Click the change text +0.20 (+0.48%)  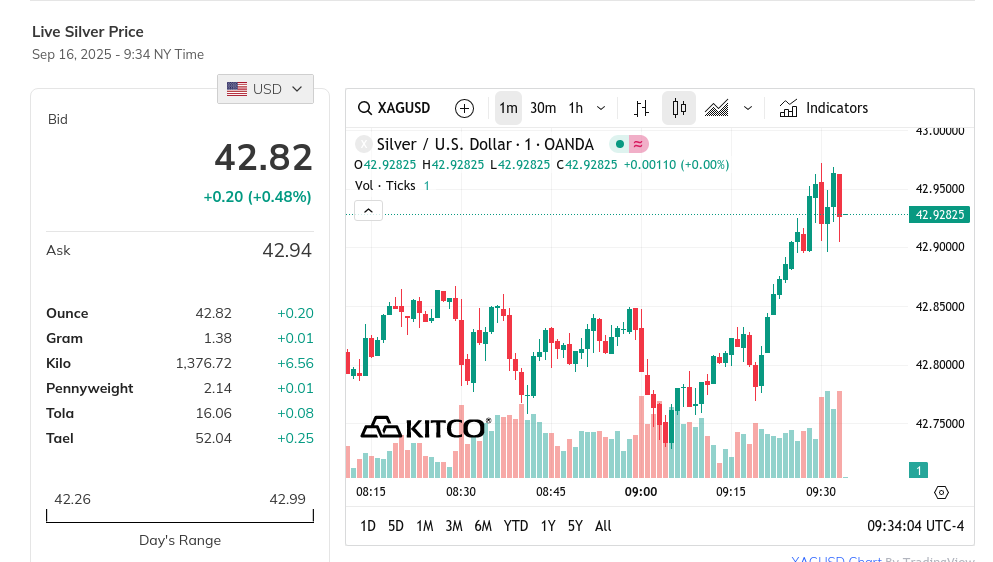point(257,197)
